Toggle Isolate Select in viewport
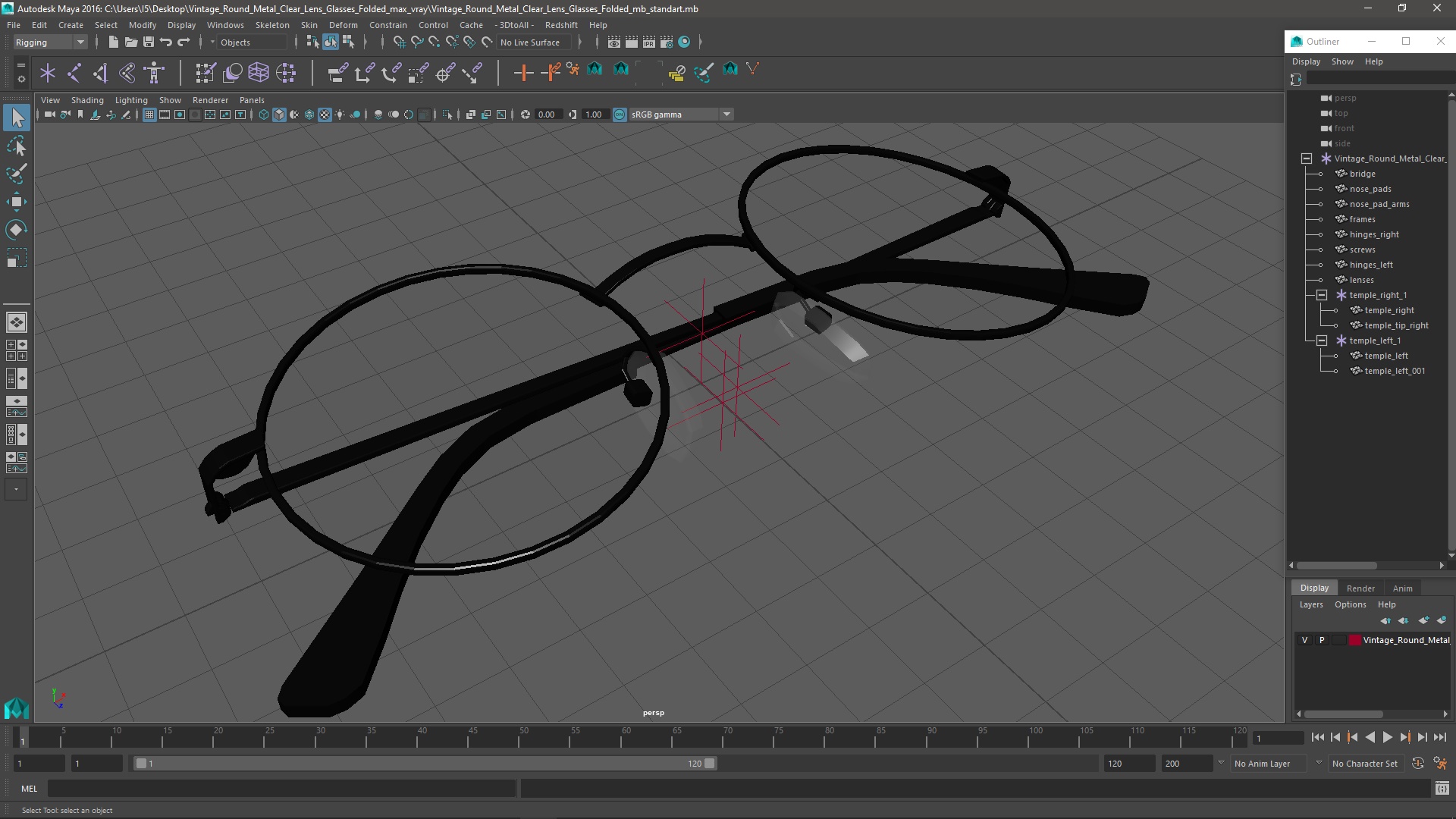The width and height of the screenshot is (1456, 819). click(x=447, y=115)
